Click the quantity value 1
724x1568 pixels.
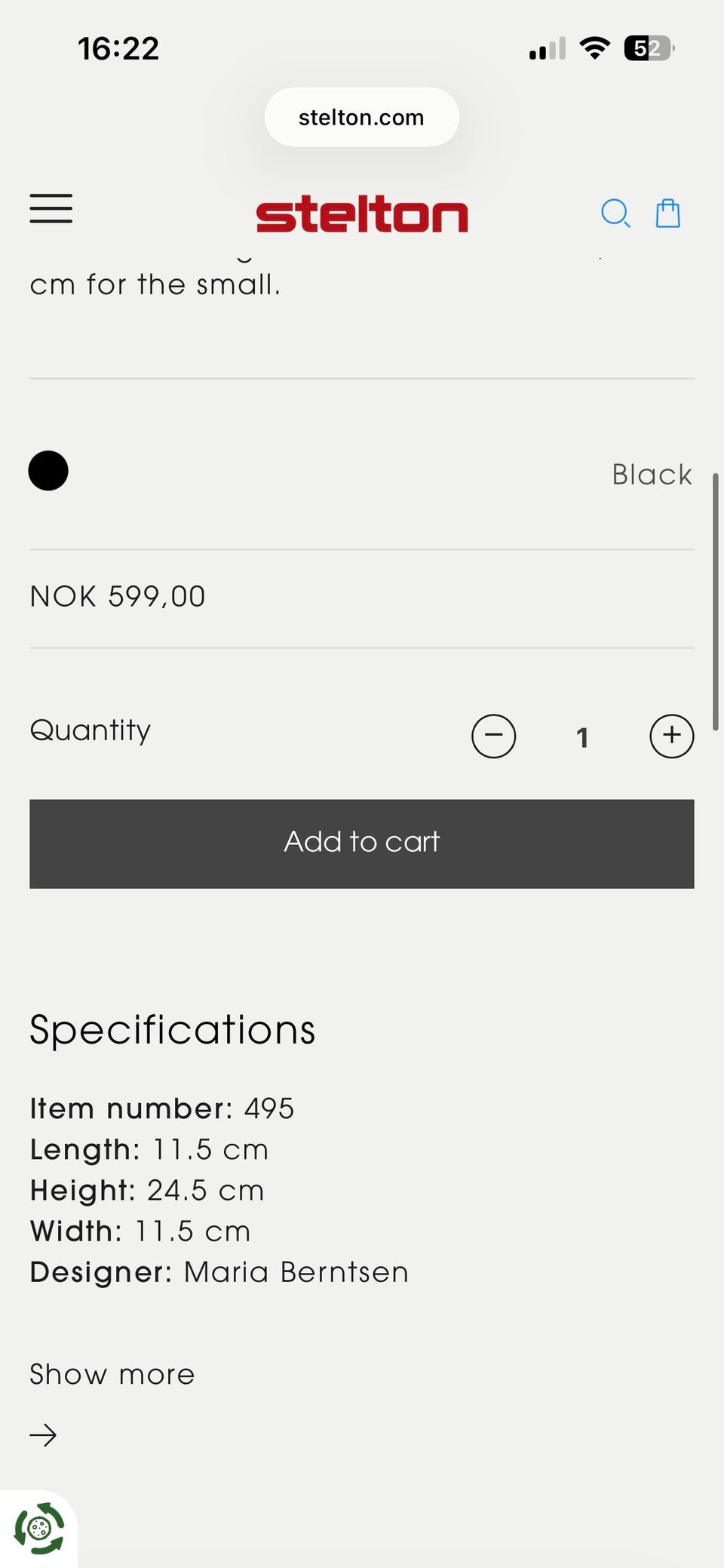point(582,737)
